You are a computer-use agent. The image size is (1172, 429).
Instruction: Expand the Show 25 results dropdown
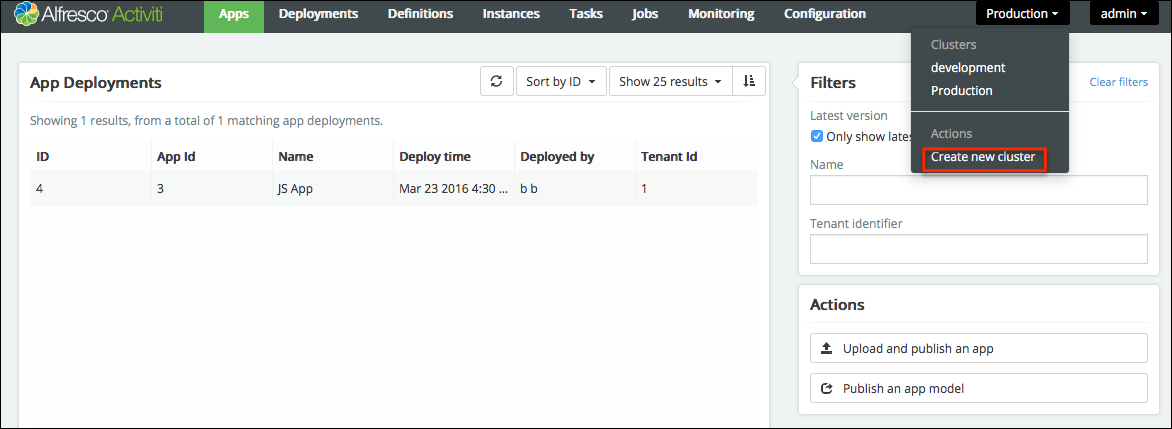click(670, 82)
